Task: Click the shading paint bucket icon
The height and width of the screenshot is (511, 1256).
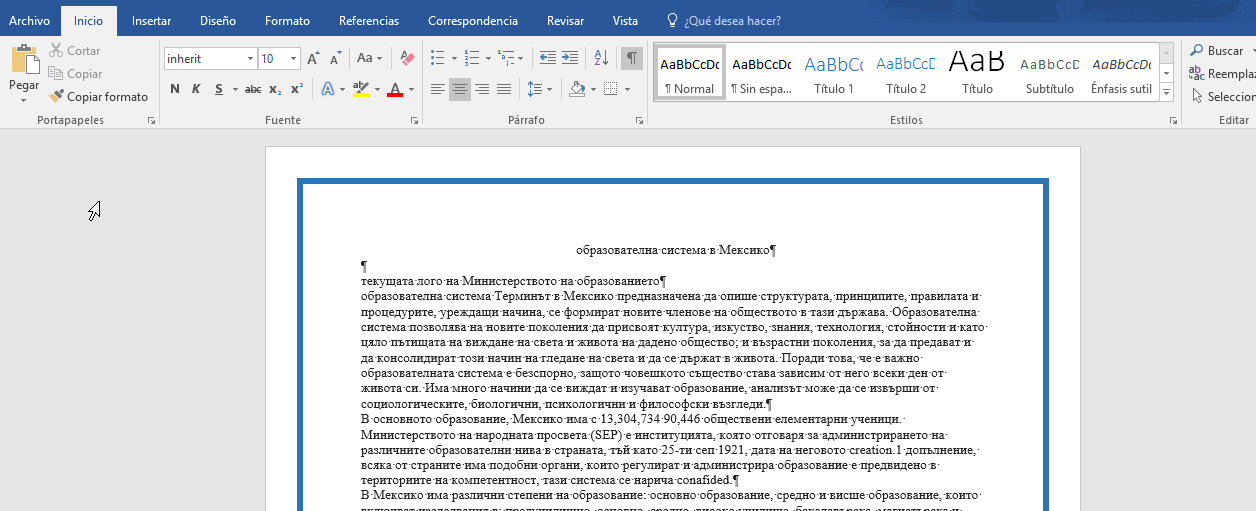Action: pos(577,89)
